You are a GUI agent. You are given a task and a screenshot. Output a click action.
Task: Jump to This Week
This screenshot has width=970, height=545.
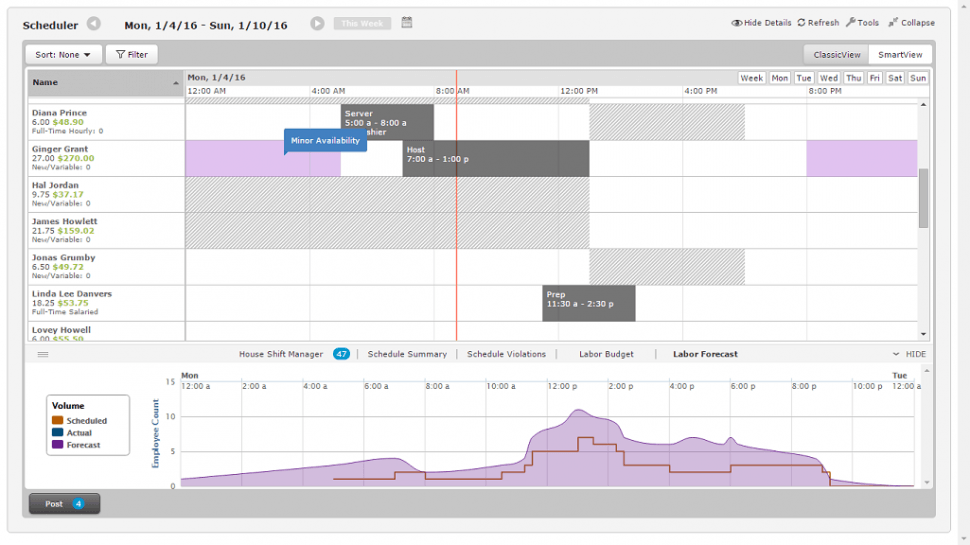click(x=362, y=24)
